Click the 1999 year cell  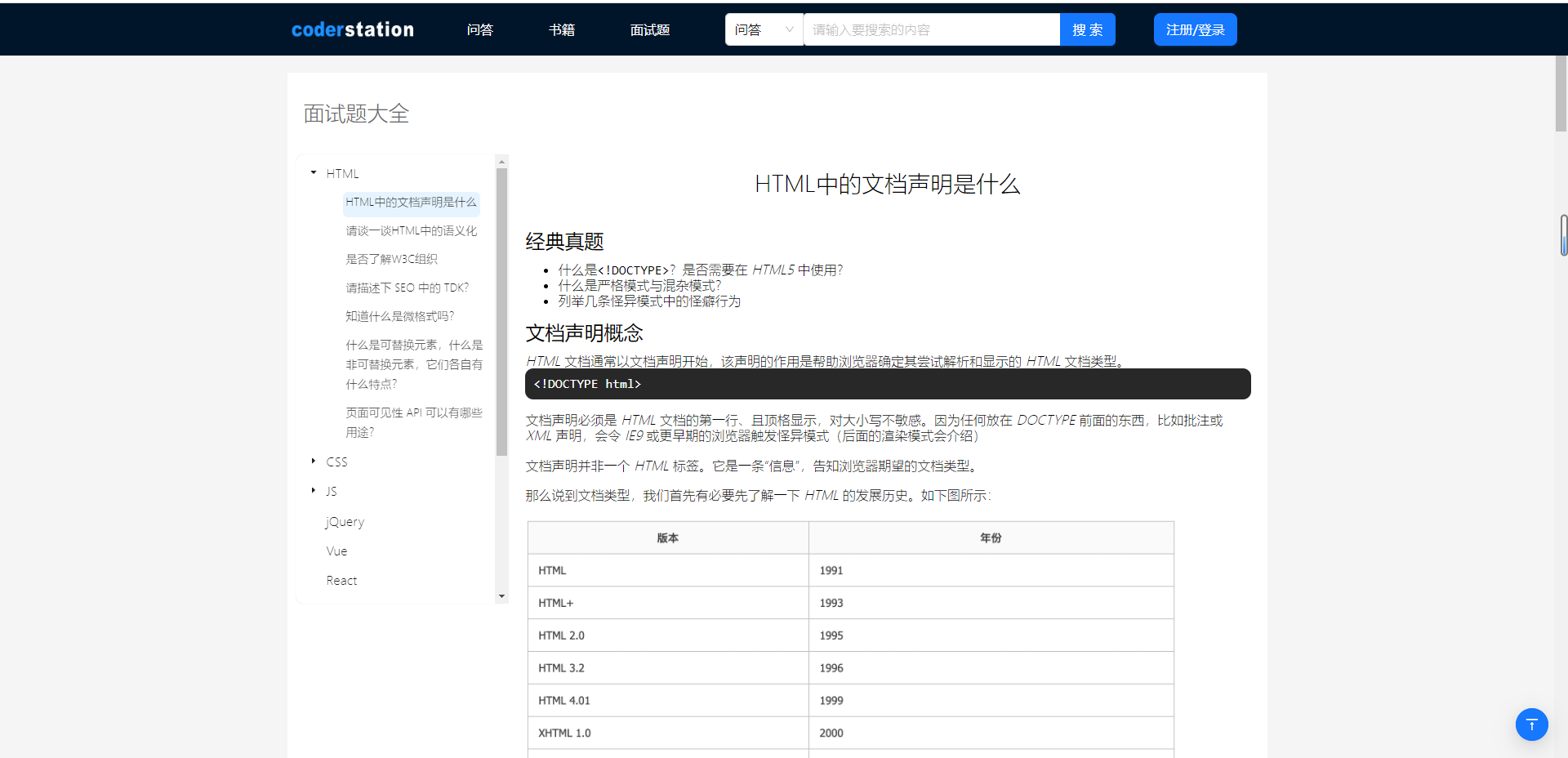pyautogui.click(x=991, y=701)
